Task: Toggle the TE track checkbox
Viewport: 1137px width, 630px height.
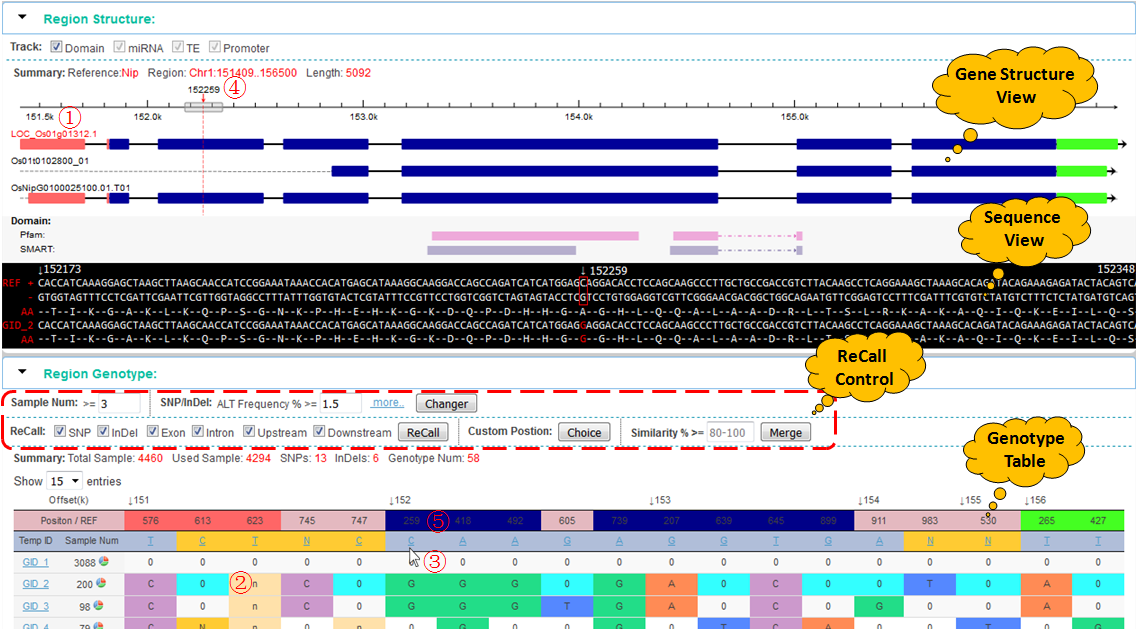Action: click(x=178, y=46)
